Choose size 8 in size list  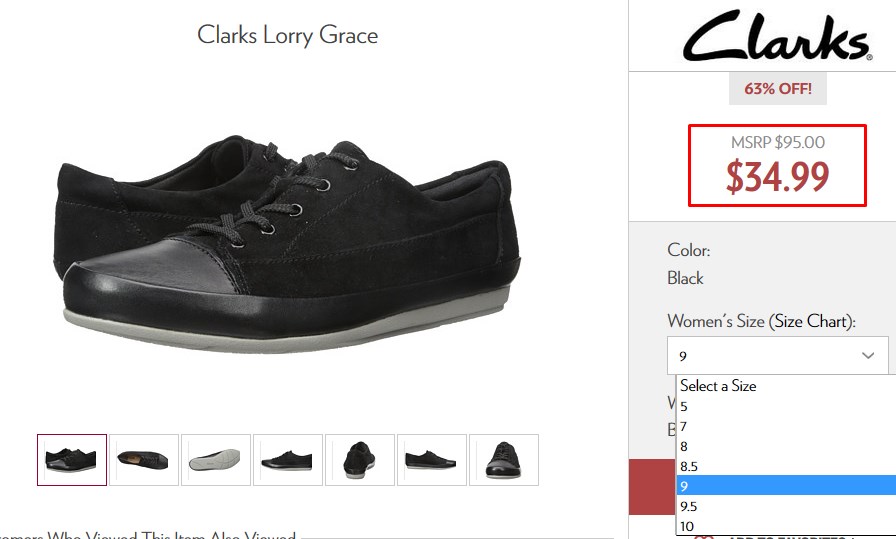coord(786,446)
